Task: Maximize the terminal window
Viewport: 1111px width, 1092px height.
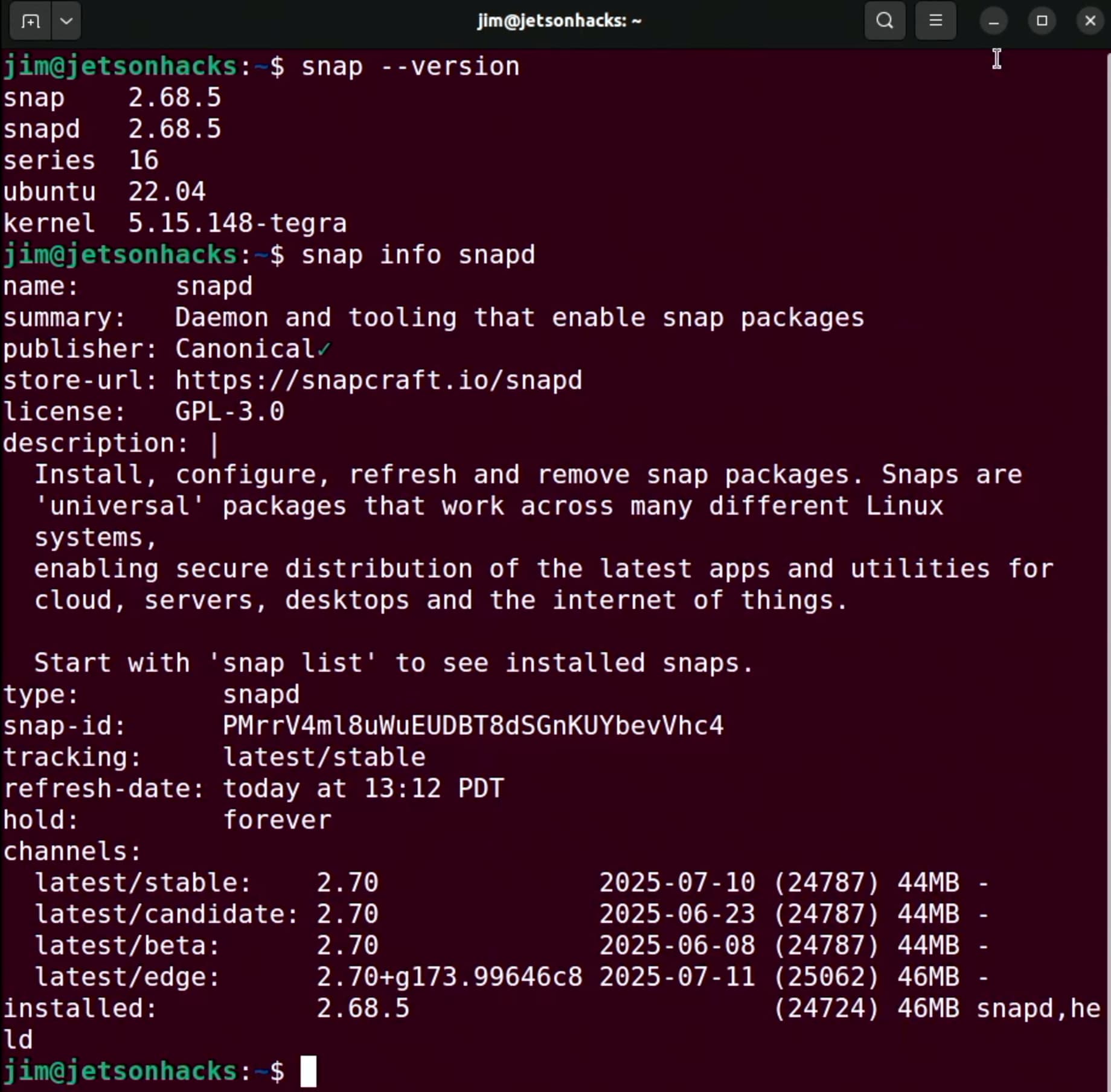Action: click(x=1042, y=21)
